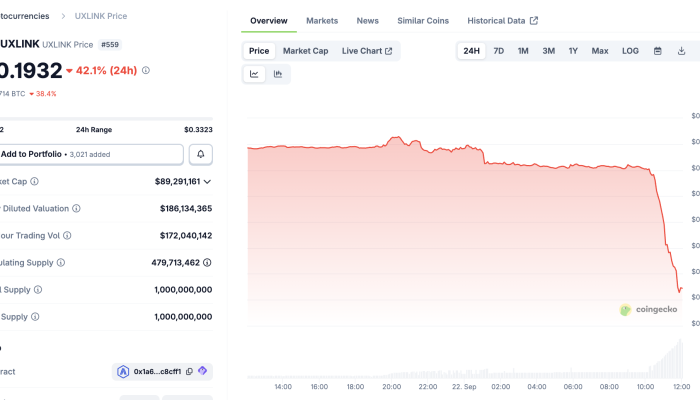The height and width of the screenshot is (400, 700).
Task: Click the Cryptocurrencies breadcrumb link
Action: [25, 16]
